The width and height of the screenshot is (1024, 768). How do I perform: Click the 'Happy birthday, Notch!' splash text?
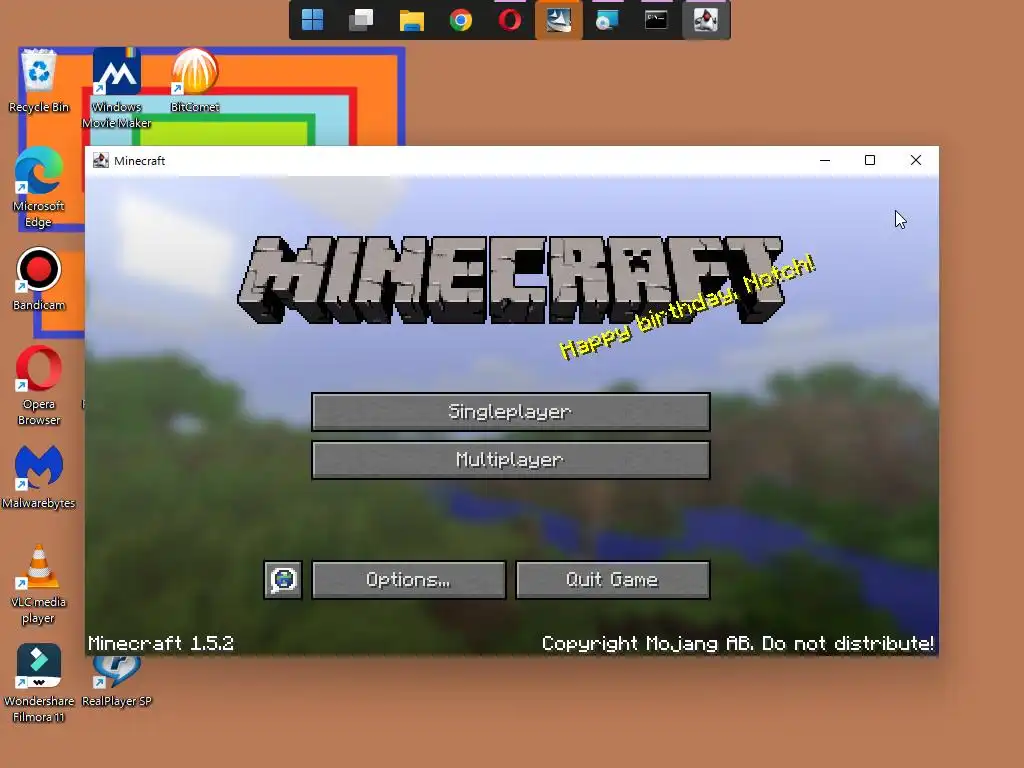tap(687, 307)
